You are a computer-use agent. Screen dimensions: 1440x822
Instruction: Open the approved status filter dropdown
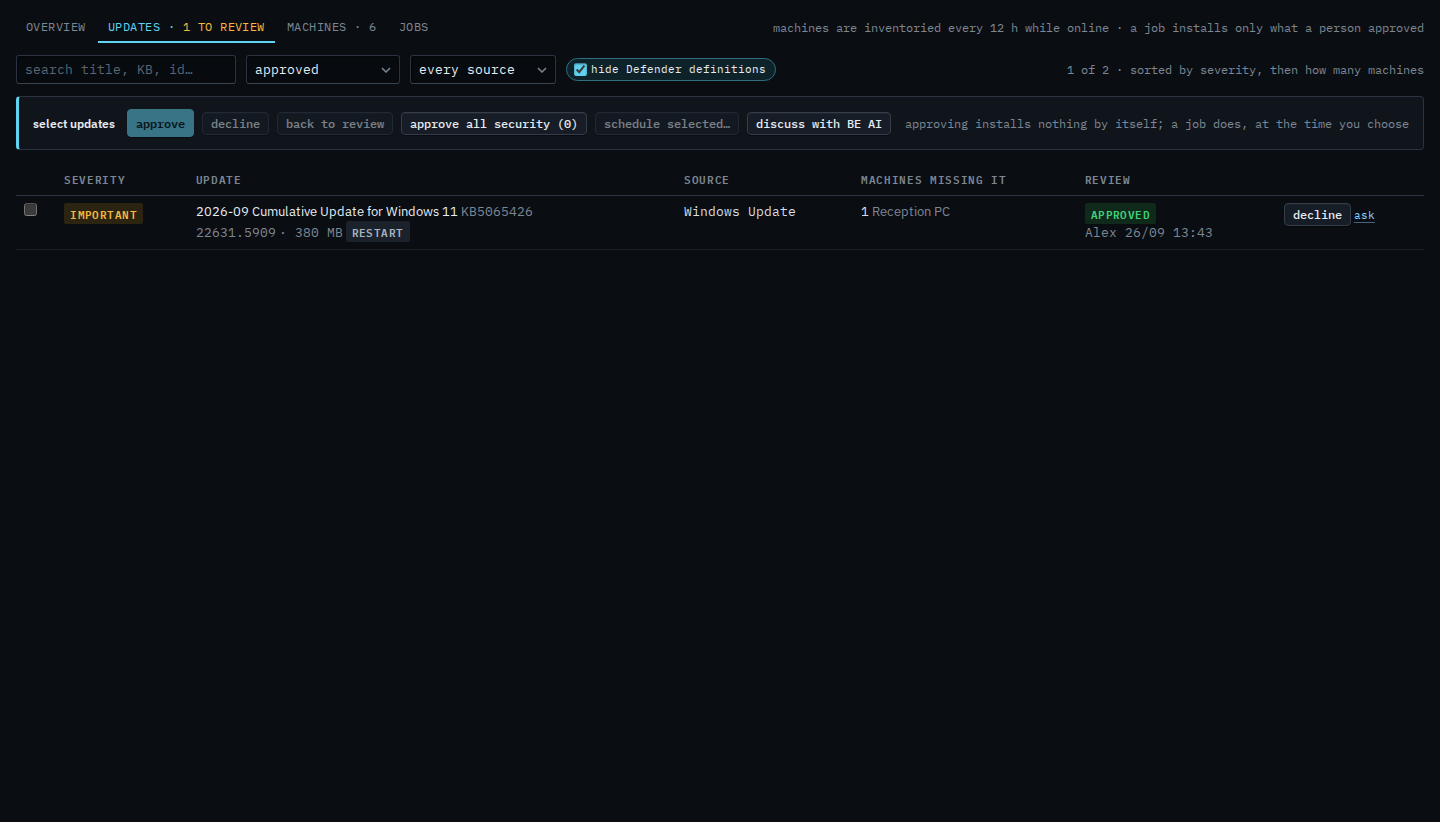(323, 69)
